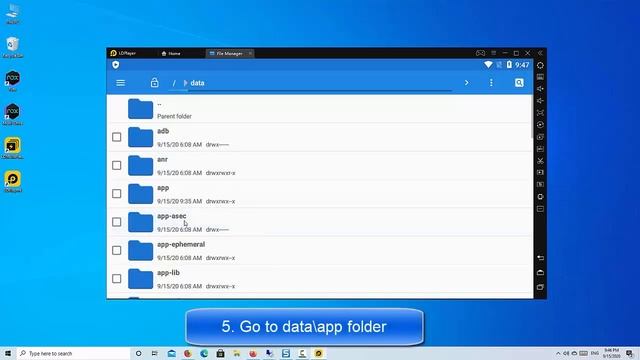Image resolution: width=640 pixels, height=360 pixels.
Task: Open the Mail app from taskbar
Action: coord(171,353)
